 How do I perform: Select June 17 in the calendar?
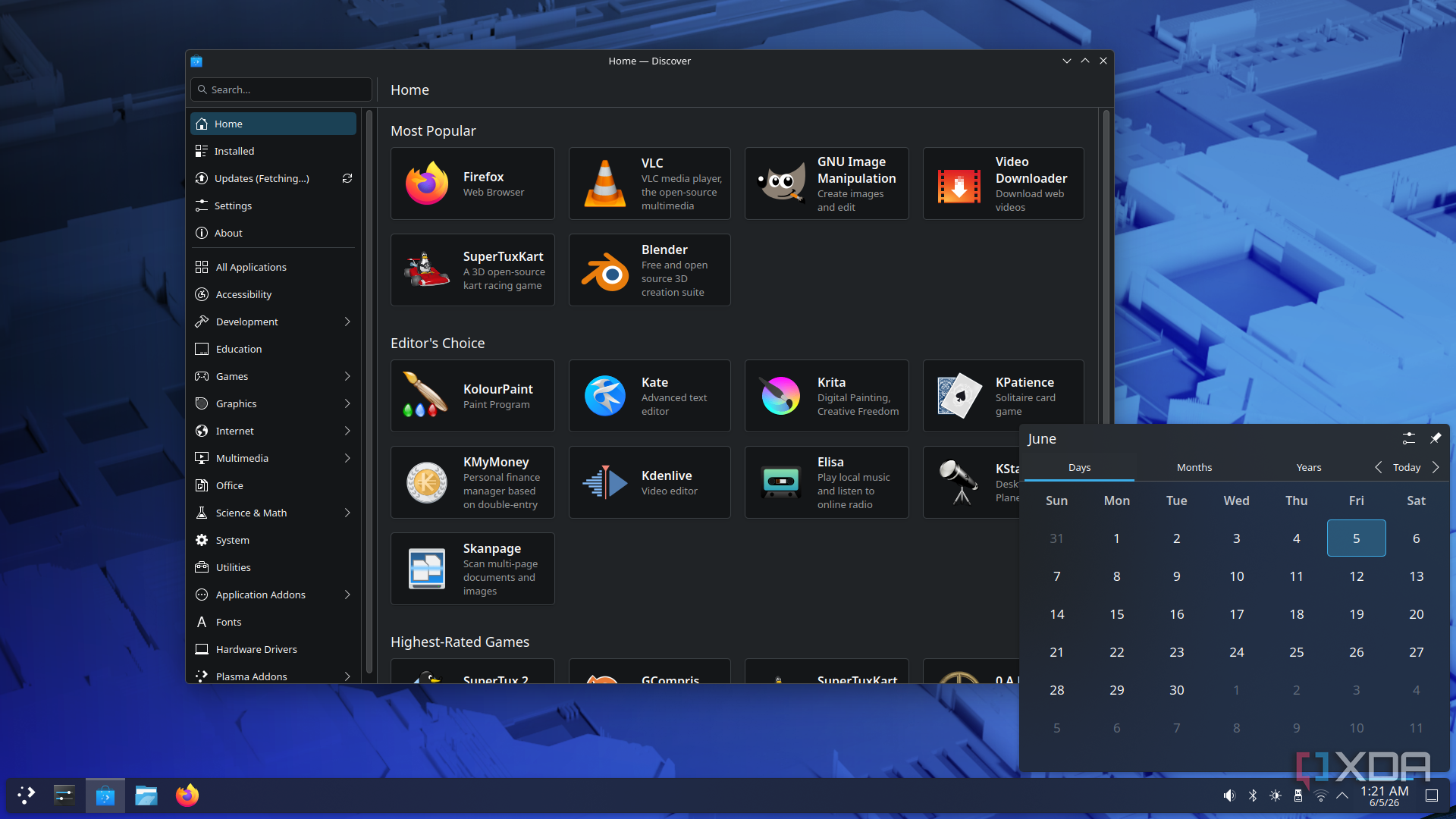(x=1236, y=613)
